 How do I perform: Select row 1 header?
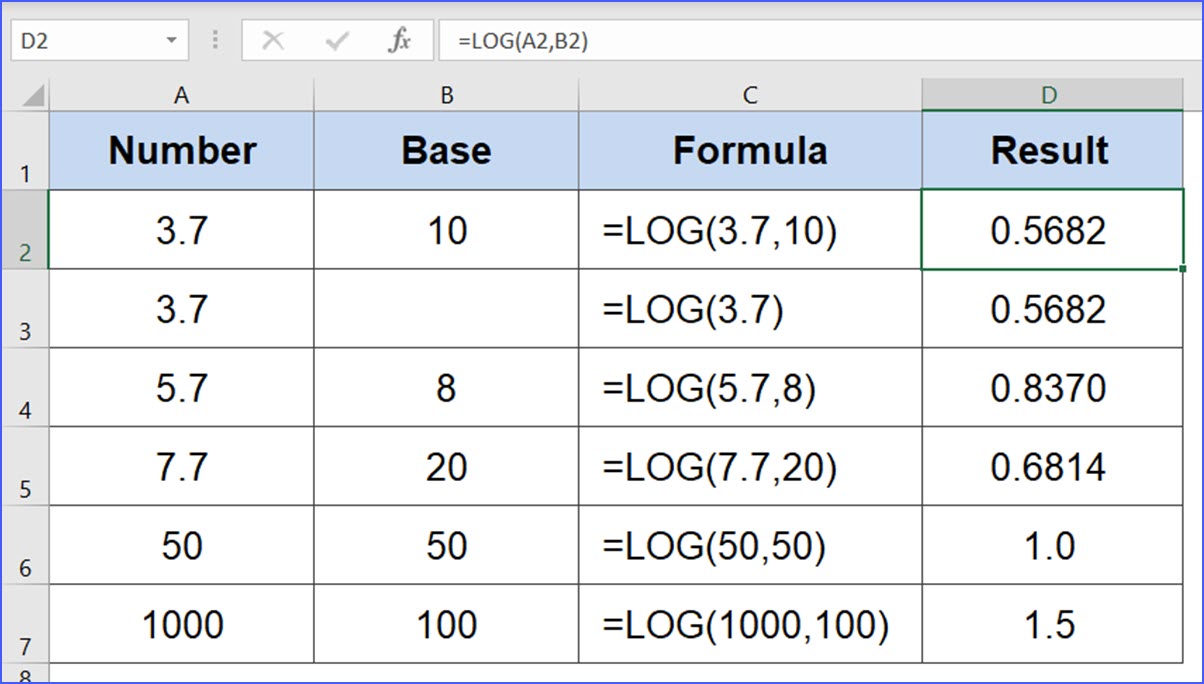point(25,152)
